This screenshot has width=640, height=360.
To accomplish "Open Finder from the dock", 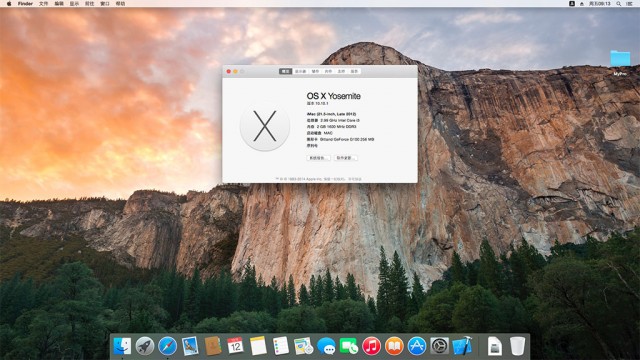I will click(122, 346).
